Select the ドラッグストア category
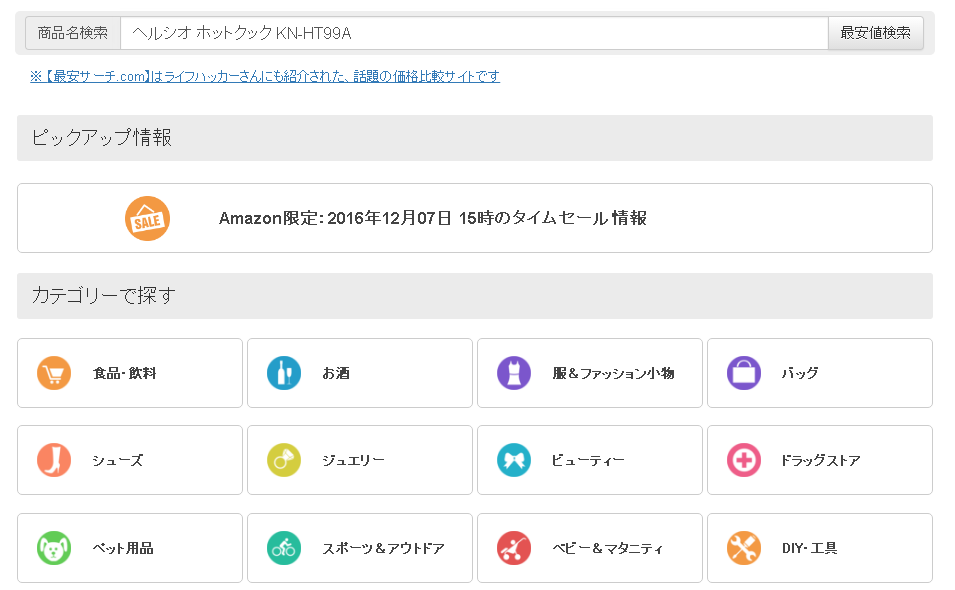This screenshot has width=955, height=590. [x=820, y=460]
